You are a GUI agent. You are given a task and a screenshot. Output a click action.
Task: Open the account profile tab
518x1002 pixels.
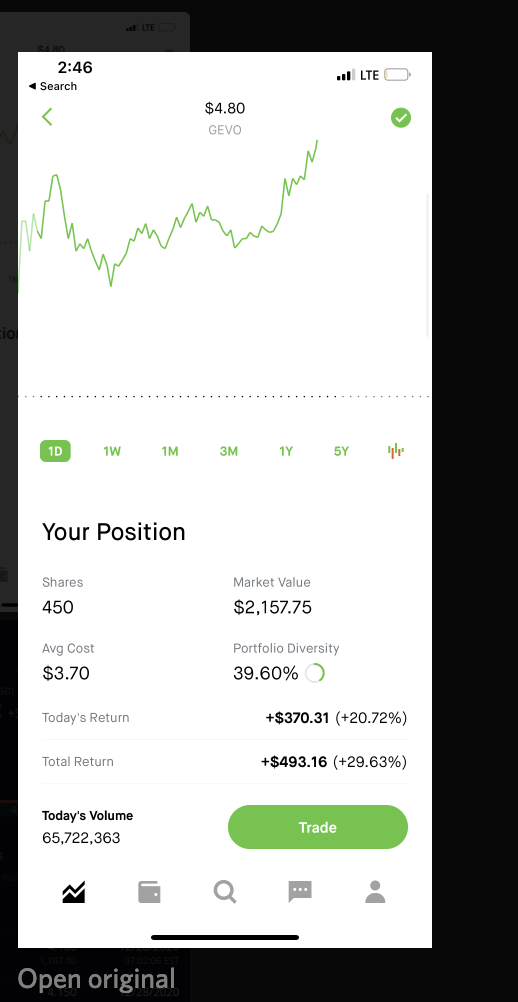coord(375,891)
